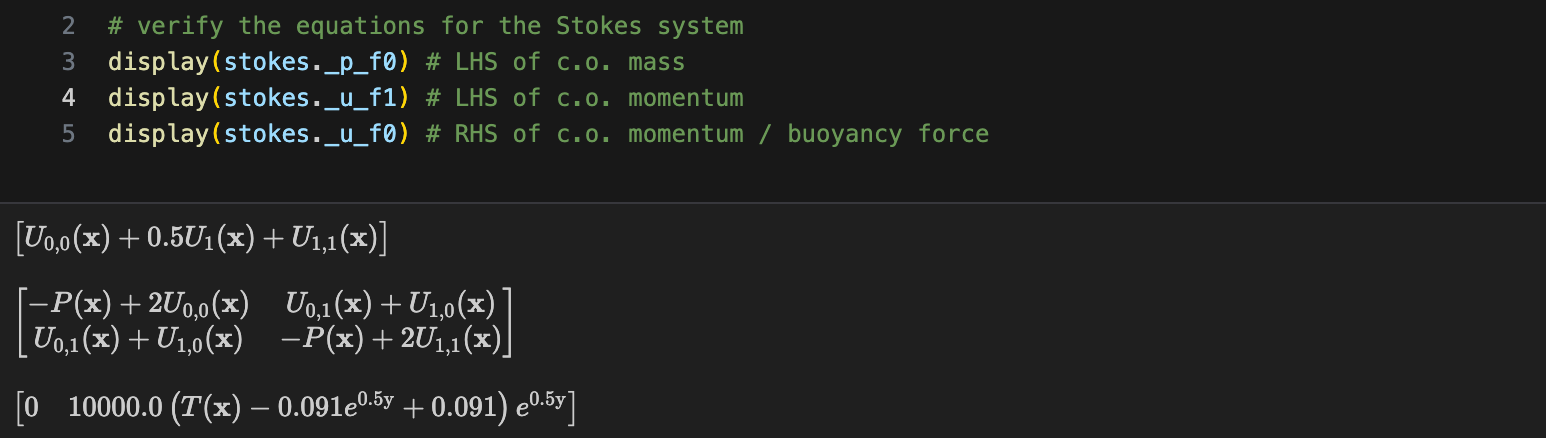The width and height of the screenshot is (1546, 438).
Task: Click the -P(x)+2U0,0(x) matrix entry
Action: point(140,303)
